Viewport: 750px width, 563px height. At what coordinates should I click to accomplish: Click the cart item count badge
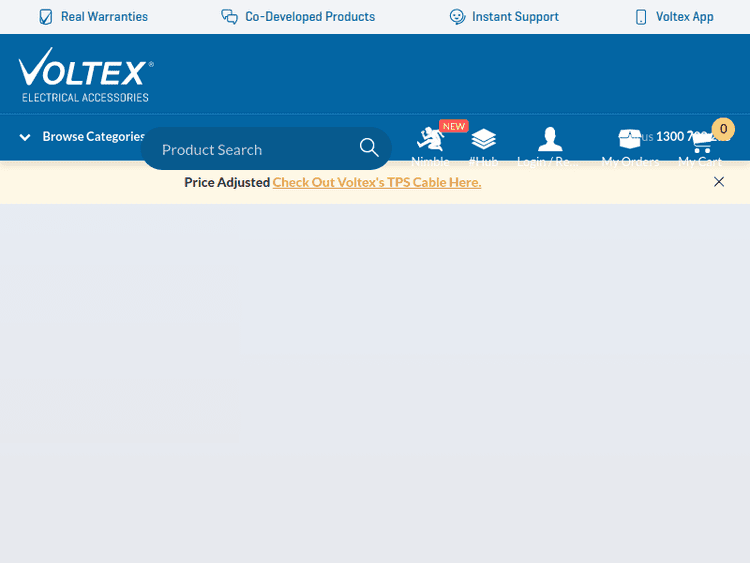pos(723,129)
